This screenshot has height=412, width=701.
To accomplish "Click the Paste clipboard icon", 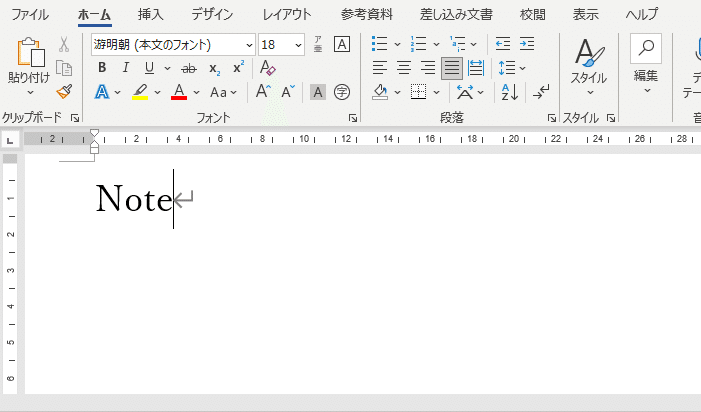I will [30, 52].
